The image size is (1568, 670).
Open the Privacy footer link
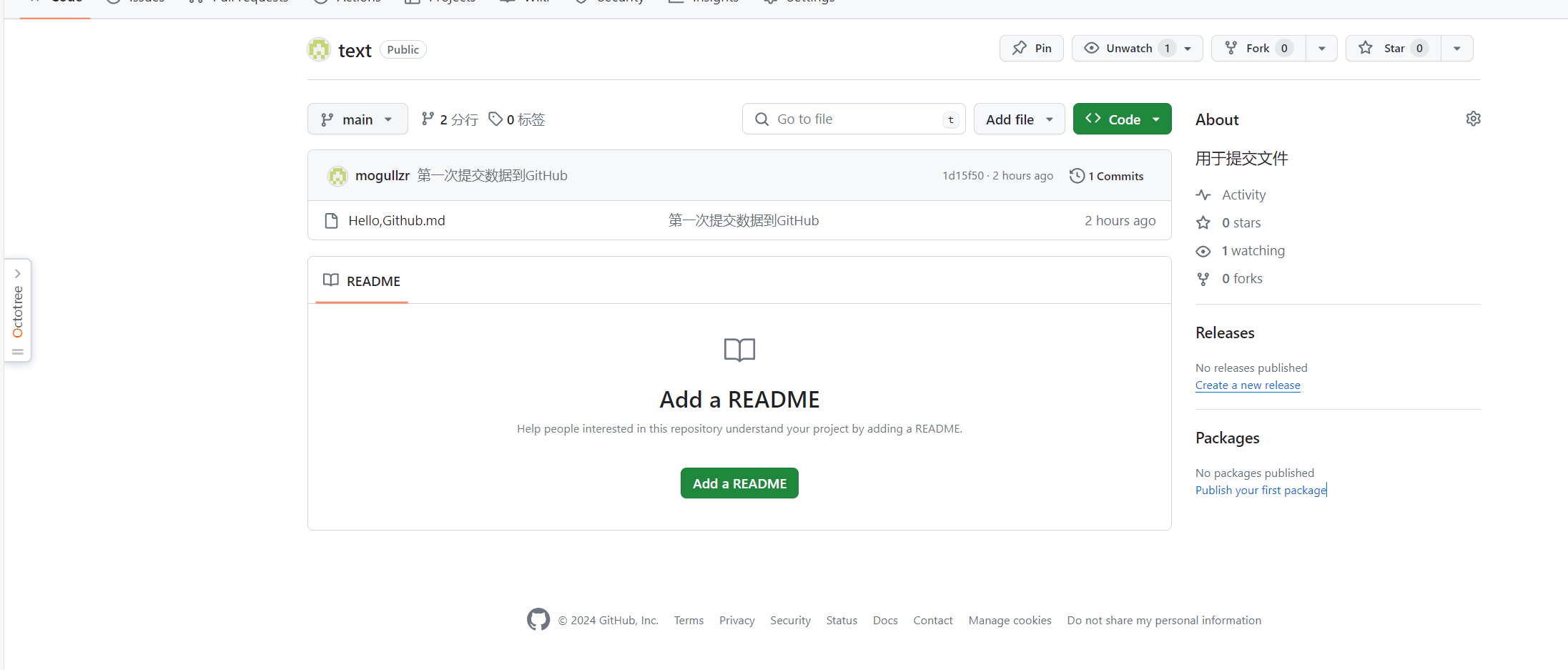pos(737,621)
